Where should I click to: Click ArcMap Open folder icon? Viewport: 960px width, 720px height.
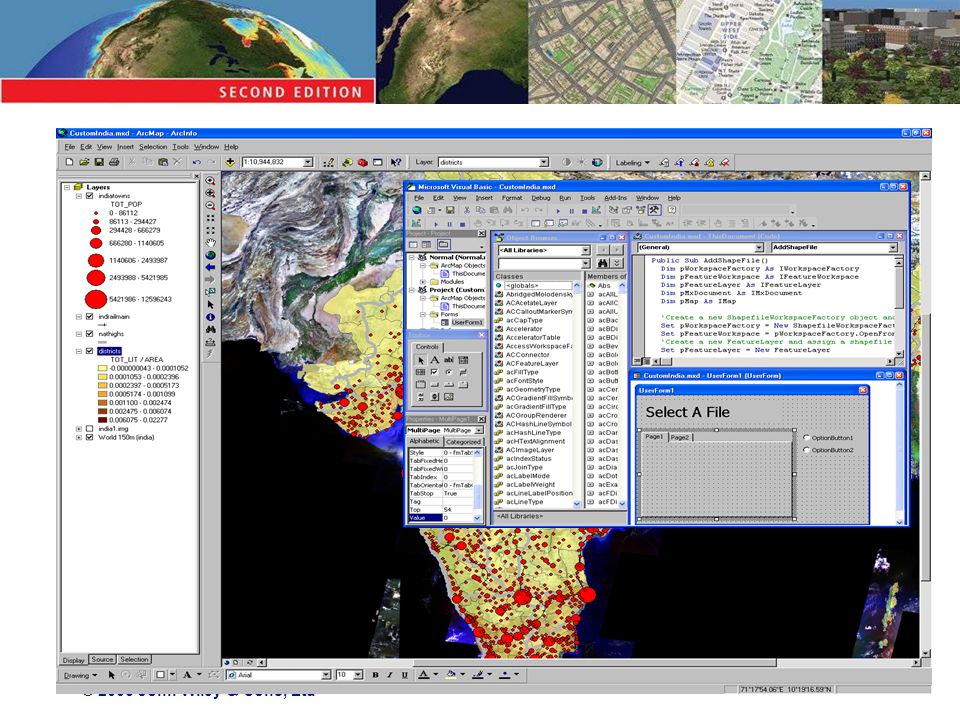[84, 162]
